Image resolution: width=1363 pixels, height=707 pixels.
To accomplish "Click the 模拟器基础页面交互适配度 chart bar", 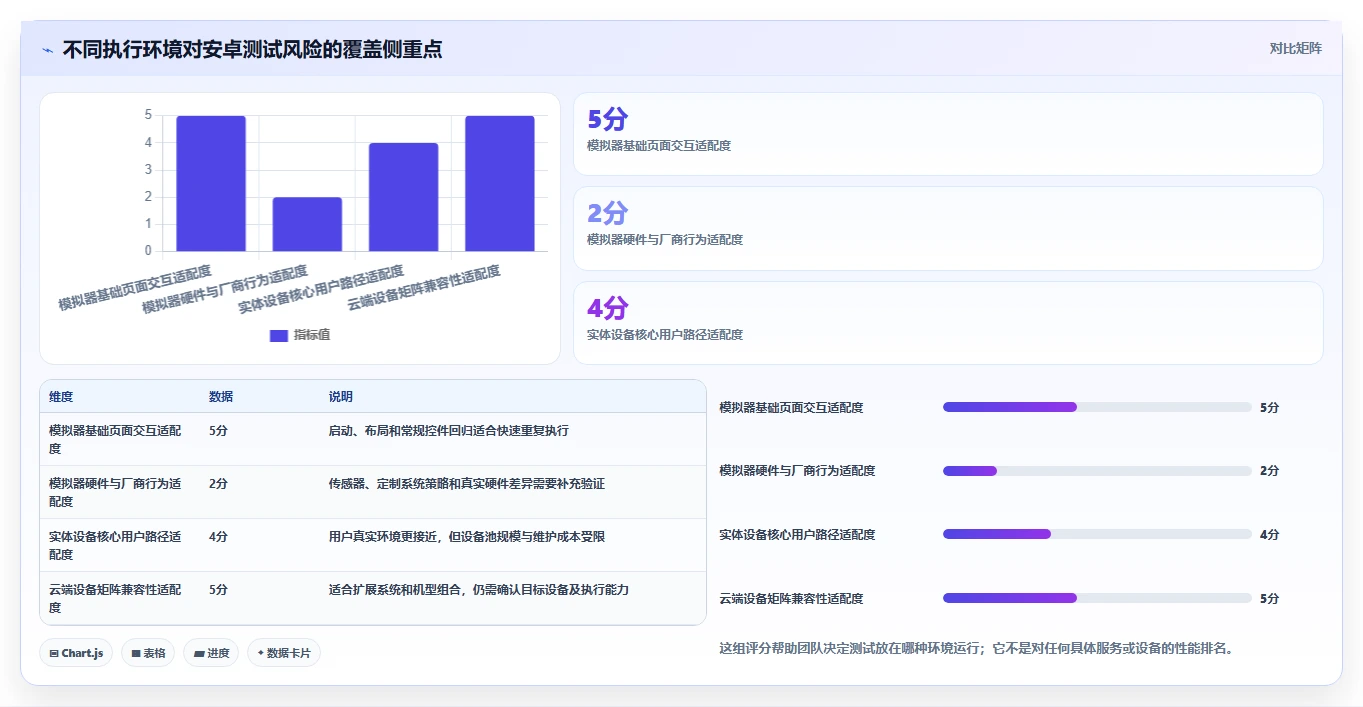I will click(211, 183).
